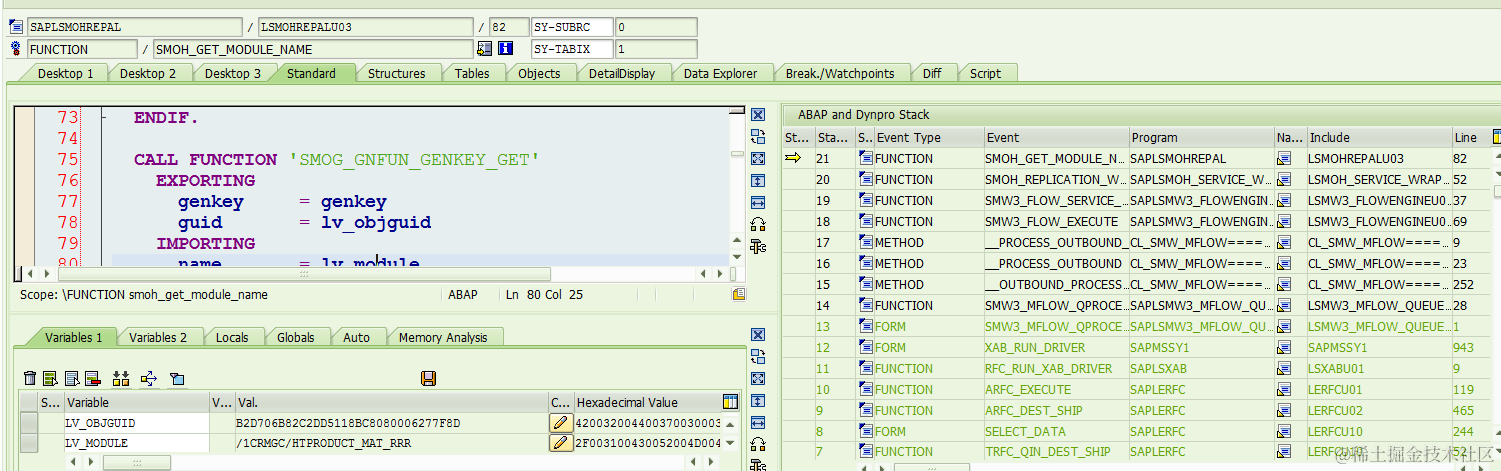Click the yellow notes icon below code editor

(x=738, y=295)
